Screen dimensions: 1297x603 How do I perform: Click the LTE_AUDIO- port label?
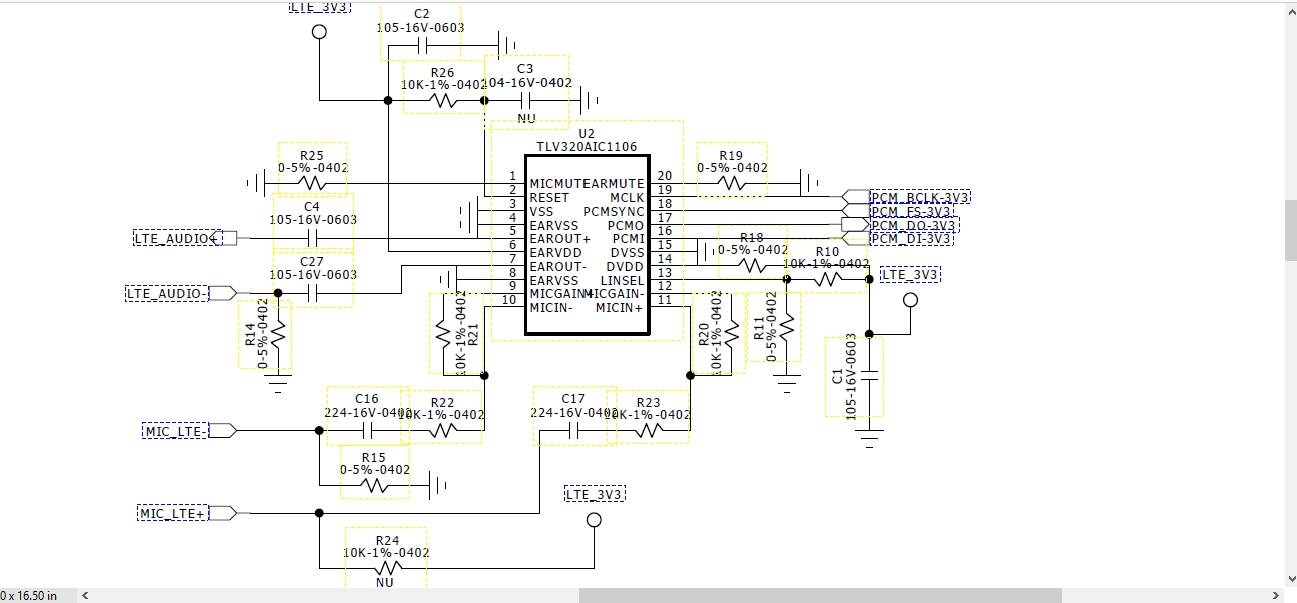coord(166,293)
